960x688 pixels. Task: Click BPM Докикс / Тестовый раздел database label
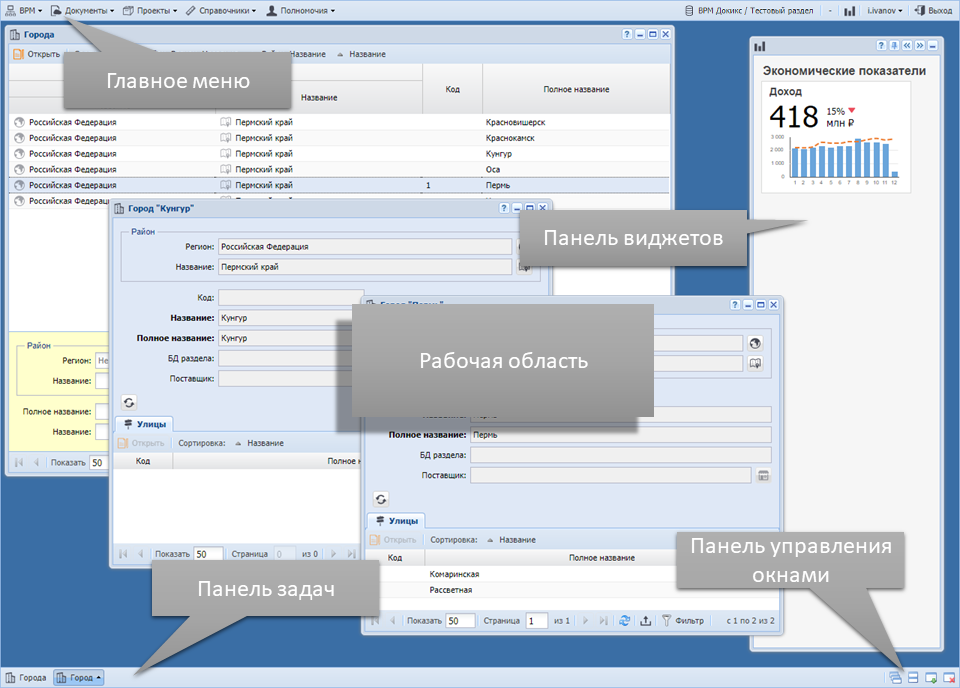point(749,10)
